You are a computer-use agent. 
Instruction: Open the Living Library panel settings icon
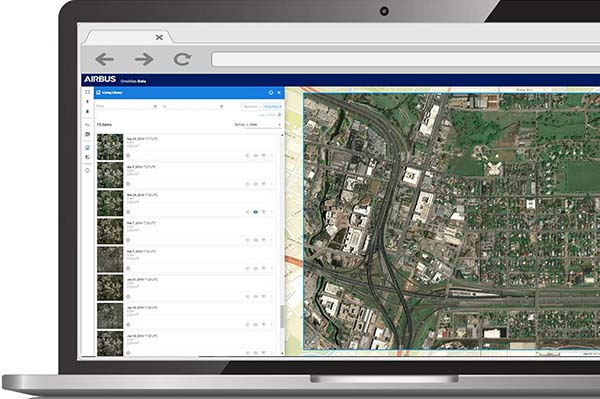pos(271,93)
